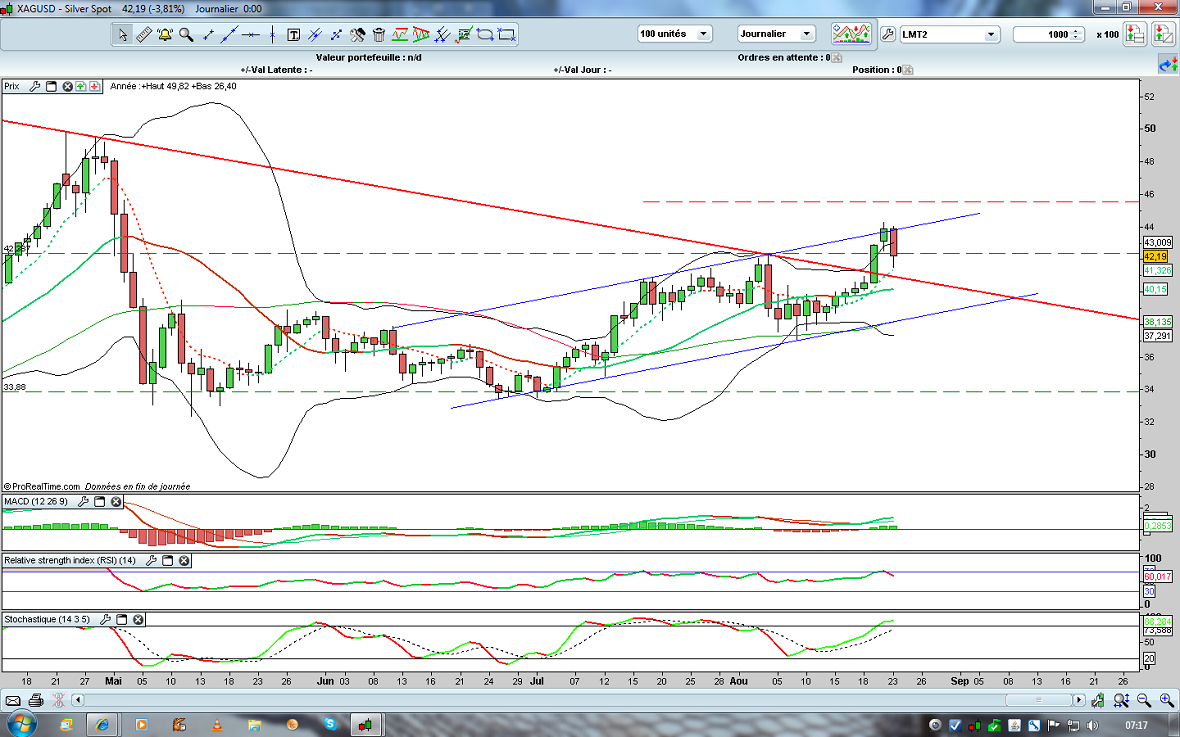Click the alarm bell alert icon
Screen dimensions: 1180x737
(165, 34)
